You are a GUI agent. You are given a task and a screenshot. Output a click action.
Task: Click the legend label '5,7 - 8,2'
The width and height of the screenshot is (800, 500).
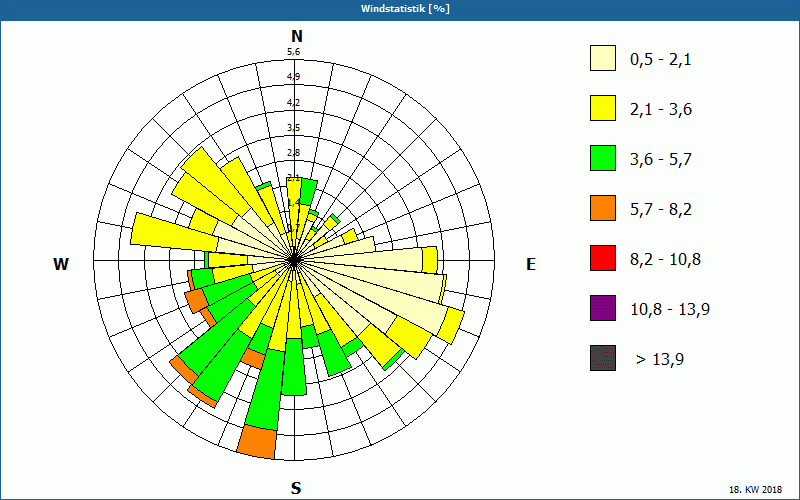tap(661, 210)
